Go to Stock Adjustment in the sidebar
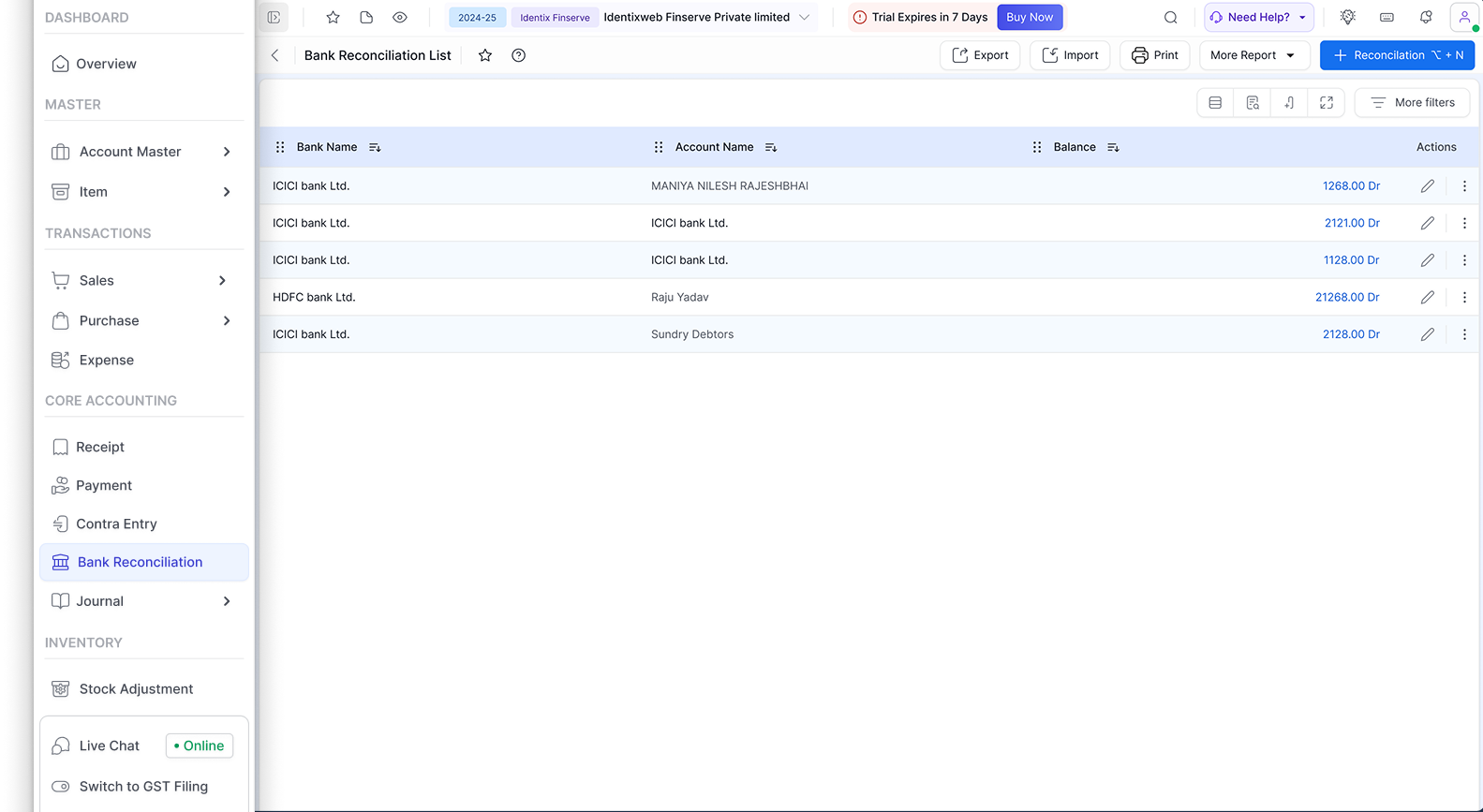This screenshot has height=812, width=1483. click(136, 688)
